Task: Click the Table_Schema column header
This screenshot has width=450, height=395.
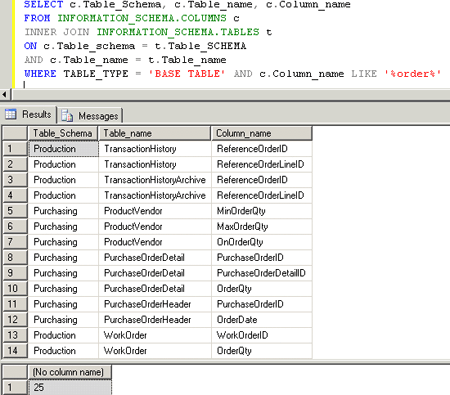Action: [62, 133]
